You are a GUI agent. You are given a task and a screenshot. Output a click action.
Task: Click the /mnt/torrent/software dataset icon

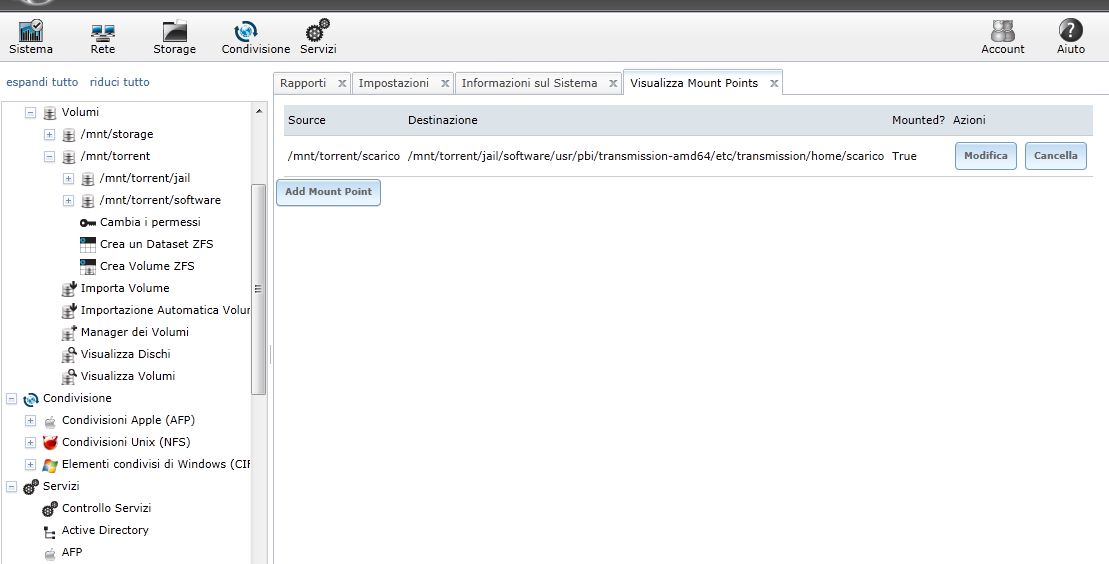(x=88, y=200)
